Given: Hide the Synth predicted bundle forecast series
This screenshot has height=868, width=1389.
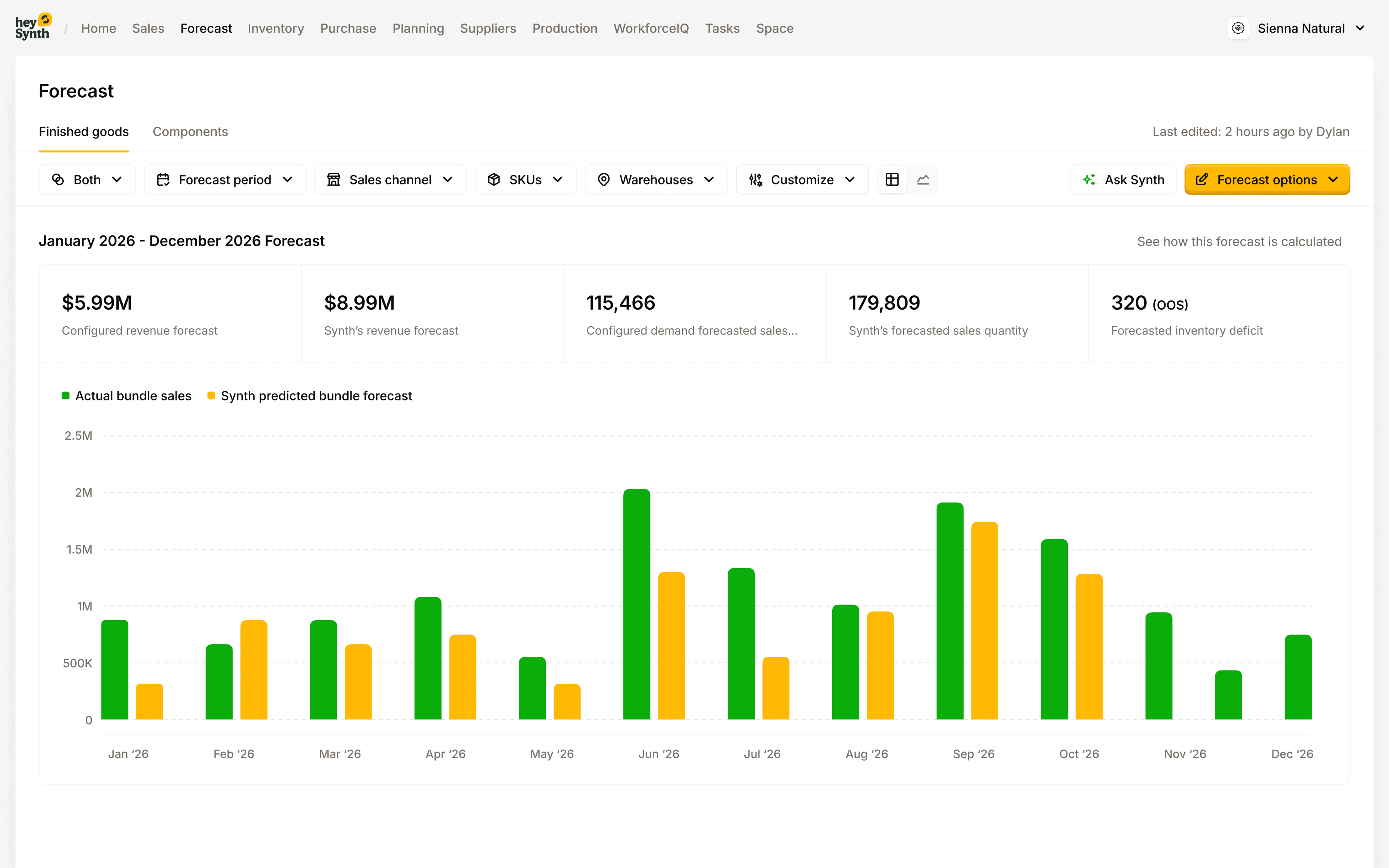Looking at the screenshot, I should [x=317, y=396].
